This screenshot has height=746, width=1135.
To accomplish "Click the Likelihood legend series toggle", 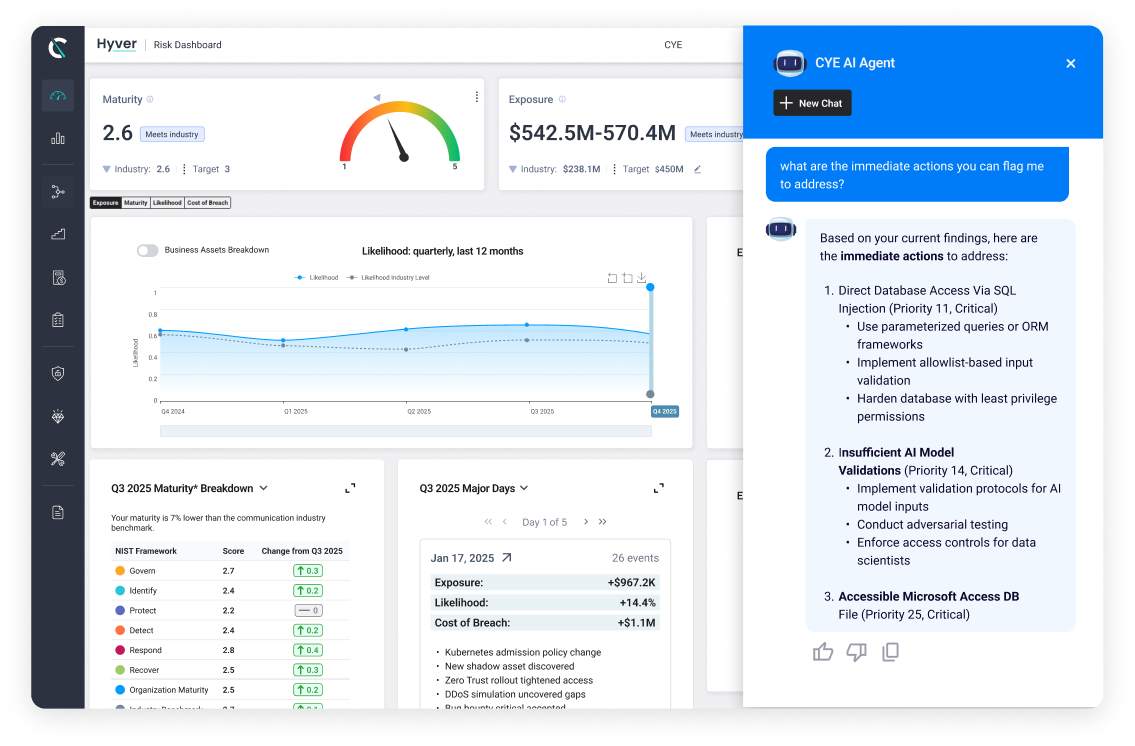I will [x=317, y=277].
